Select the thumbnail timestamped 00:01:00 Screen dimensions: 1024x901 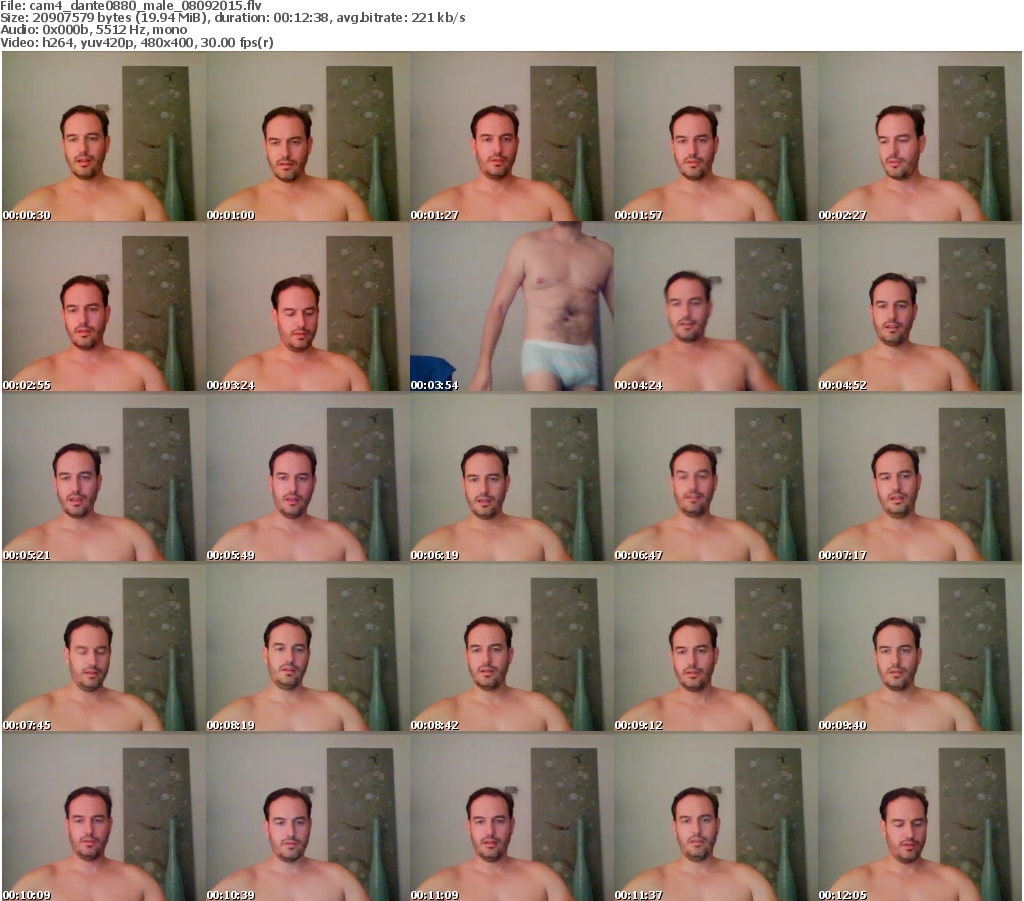click(308, 136)
